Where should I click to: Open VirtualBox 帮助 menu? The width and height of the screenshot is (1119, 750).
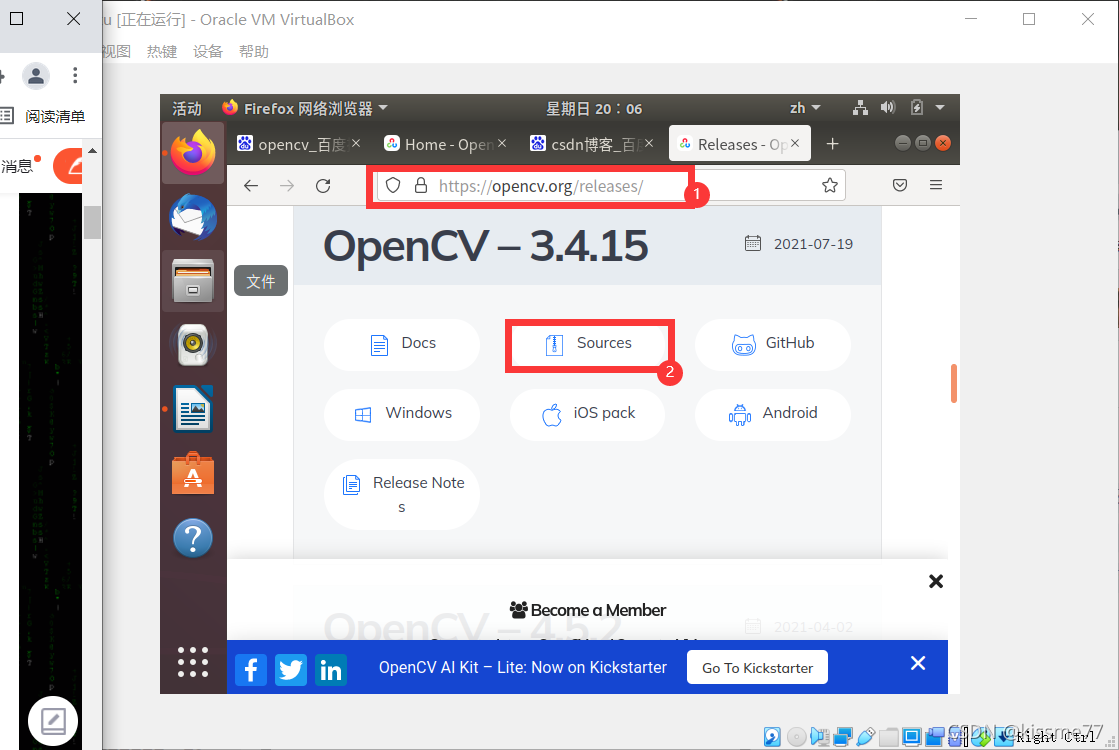click(x=254, y=51)
